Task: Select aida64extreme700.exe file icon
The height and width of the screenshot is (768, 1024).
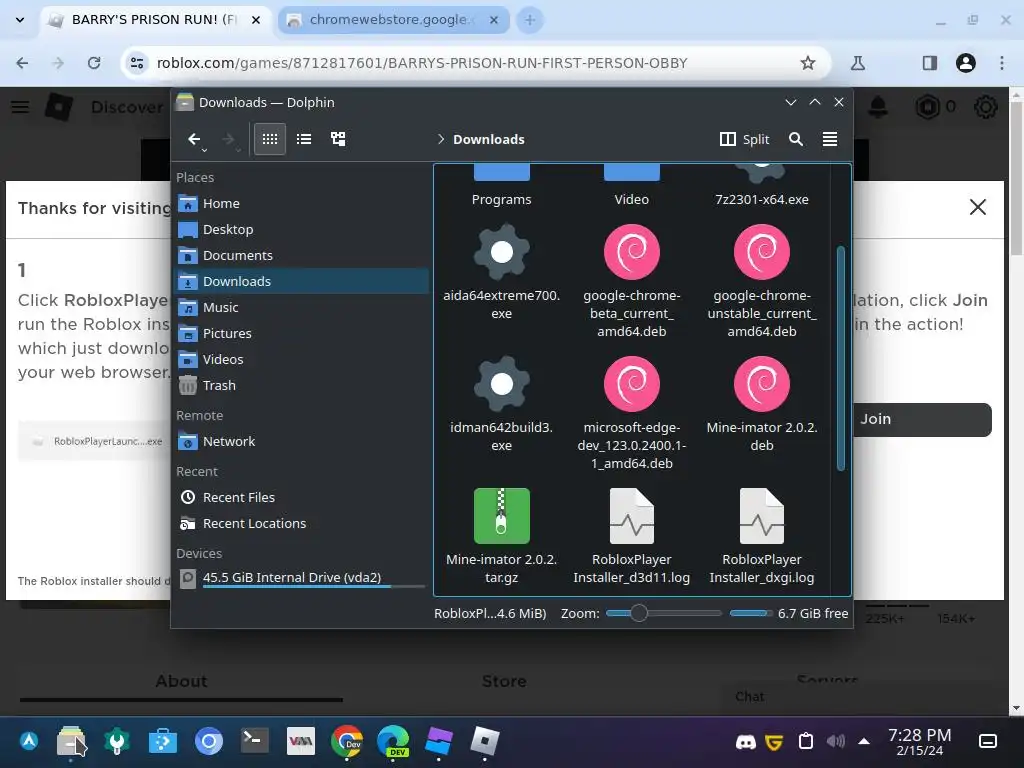Action: [502, 252]
